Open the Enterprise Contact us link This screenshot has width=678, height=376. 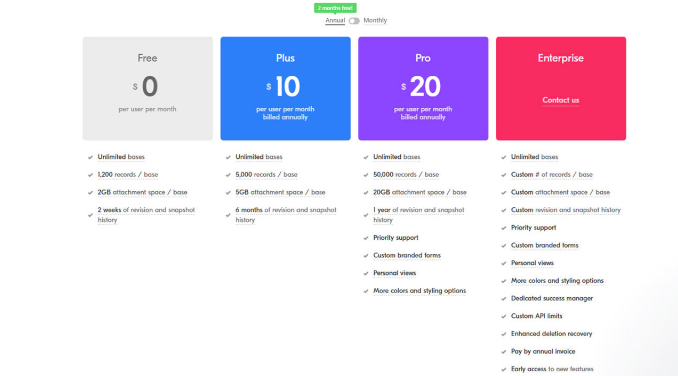click(x=560, y=100)
